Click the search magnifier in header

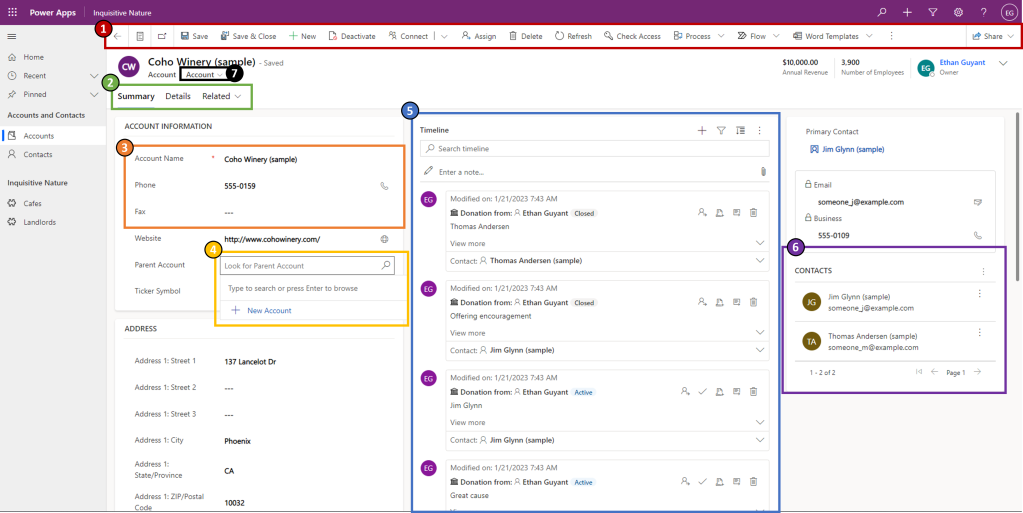click(881, 12)
